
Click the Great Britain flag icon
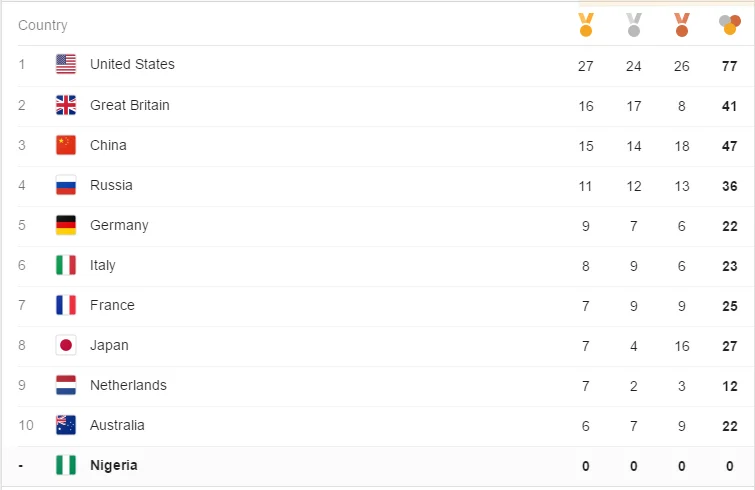point(66,105)
